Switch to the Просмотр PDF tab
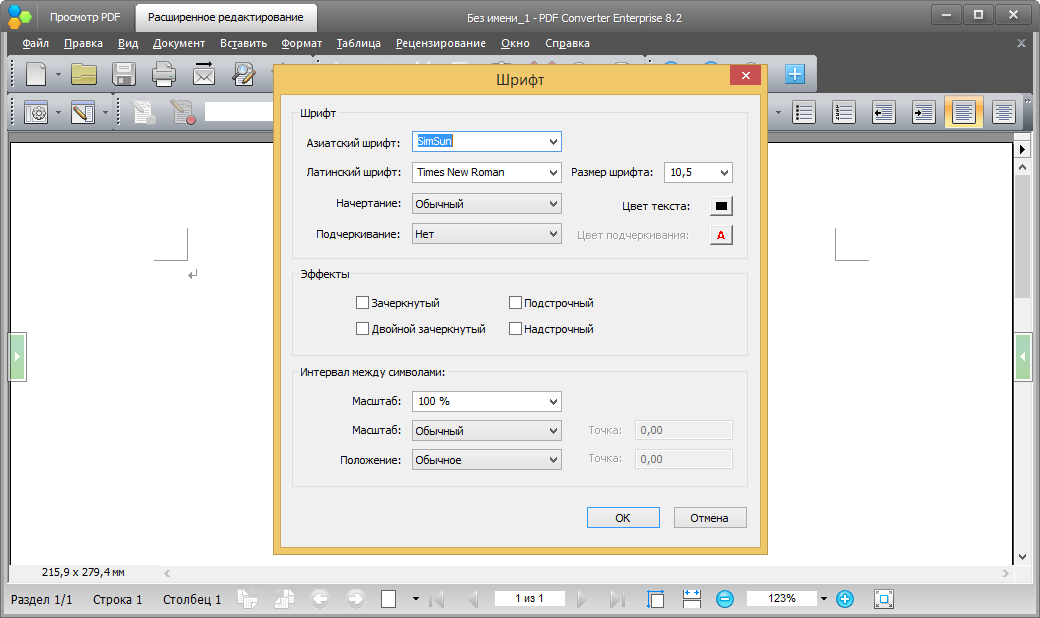This screenshot has height=618, width=1040. (85, 17)
